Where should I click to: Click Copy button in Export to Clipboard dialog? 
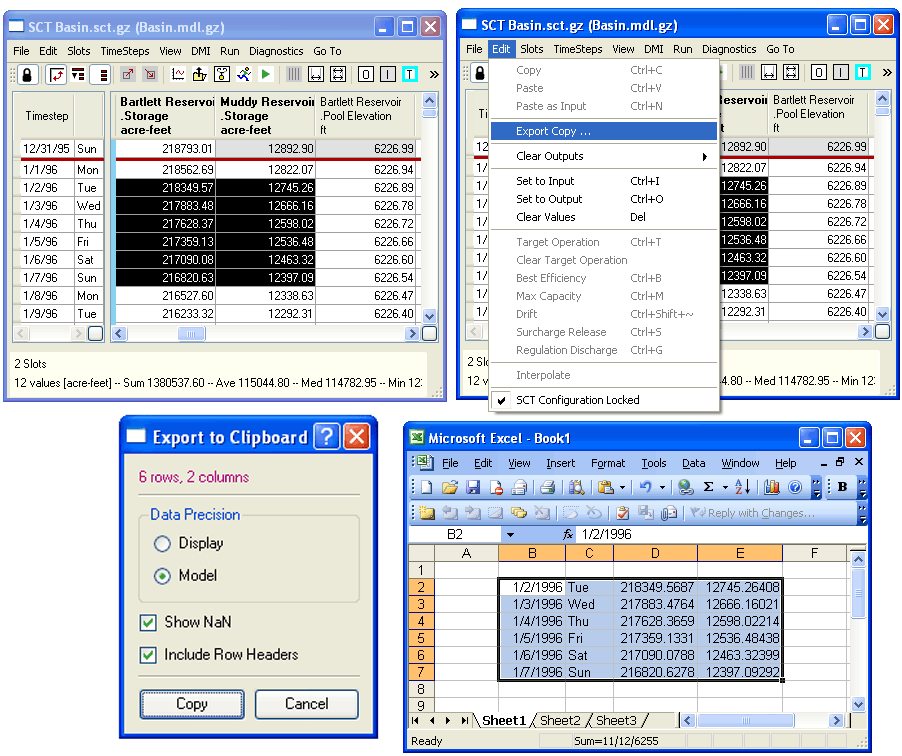point(192,704)
